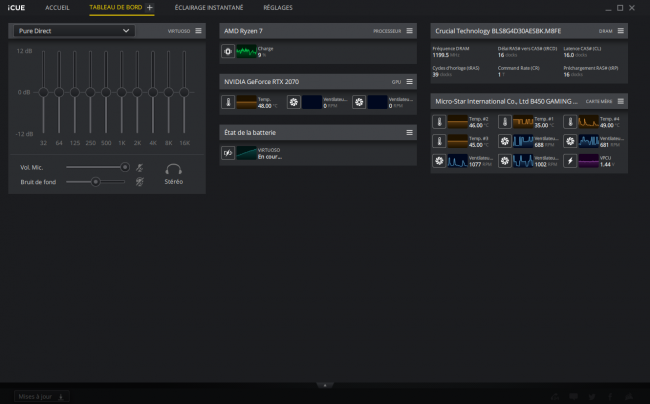Toggle the Stéréo headphone mode

click(173, 174)
